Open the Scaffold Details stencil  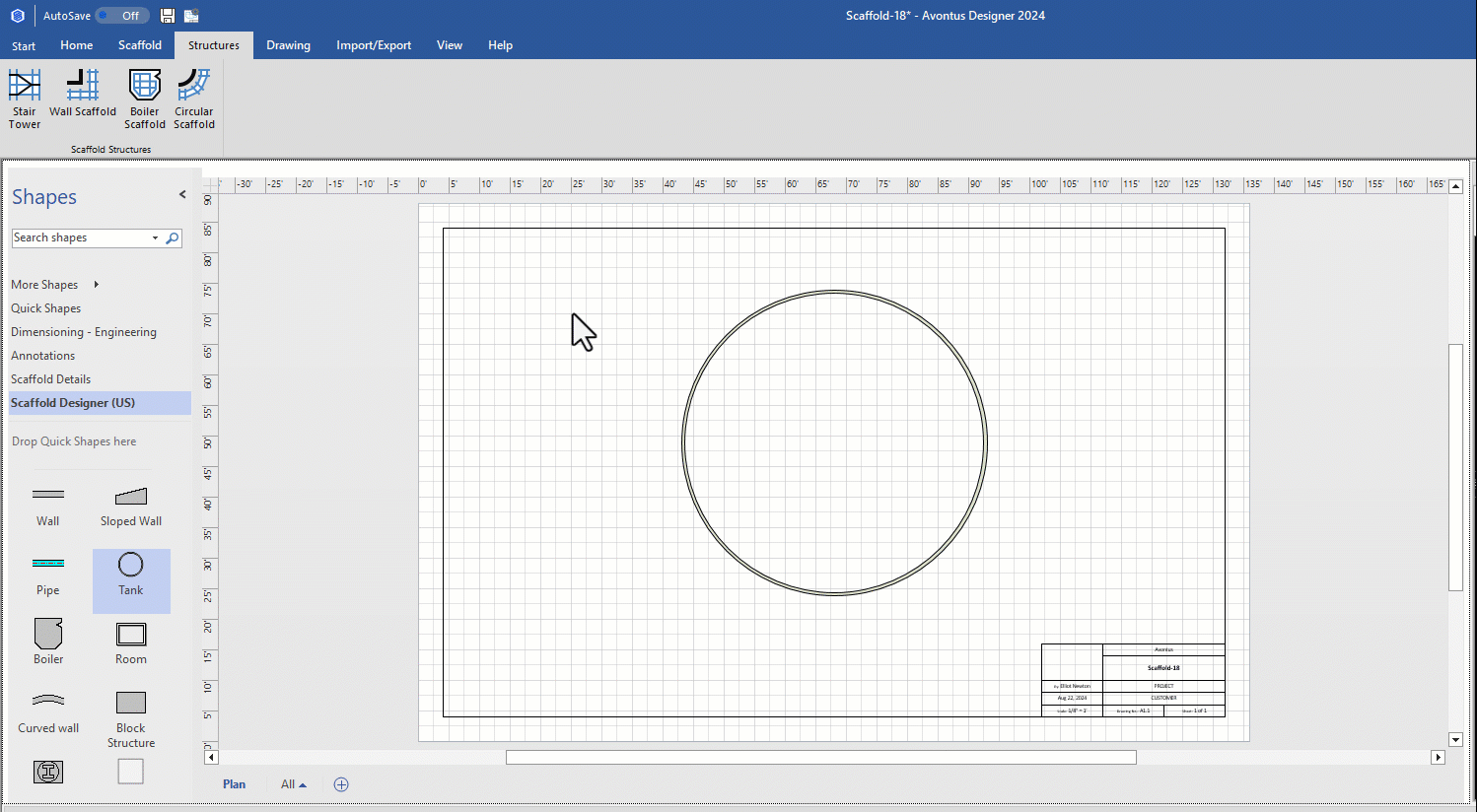[51, 379]
